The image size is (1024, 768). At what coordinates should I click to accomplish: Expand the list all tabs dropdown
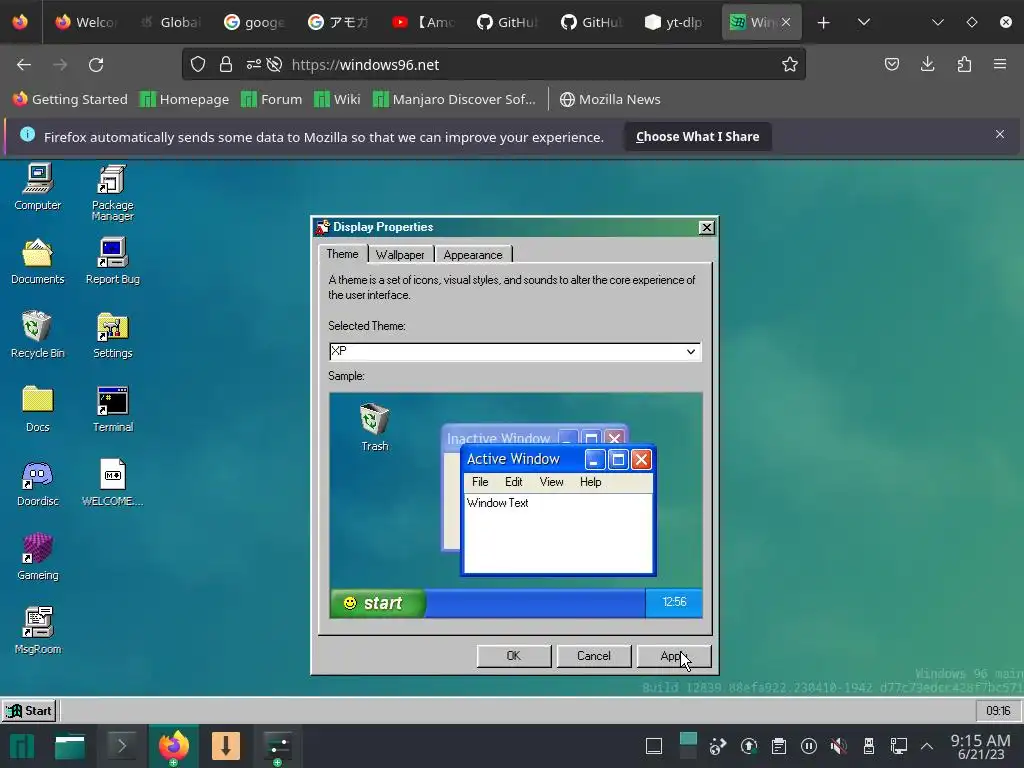tap(863, 22)
